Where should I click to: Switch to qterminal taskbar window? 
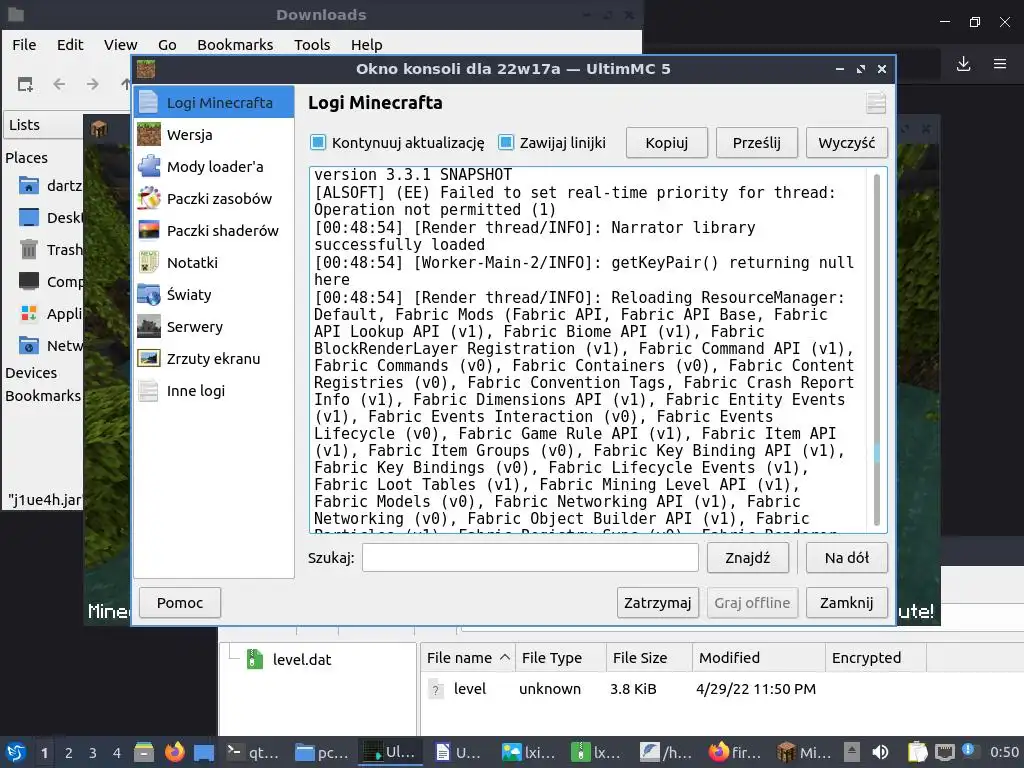coord(253,752)
